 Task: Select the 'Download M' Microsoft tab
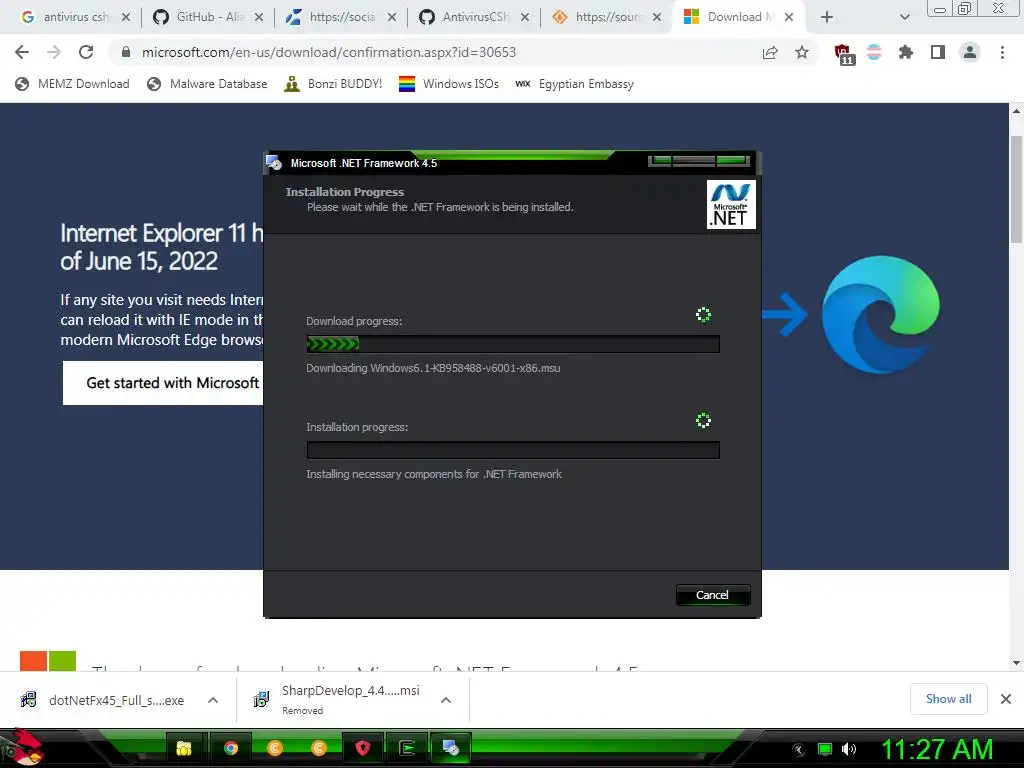(739, 17)
